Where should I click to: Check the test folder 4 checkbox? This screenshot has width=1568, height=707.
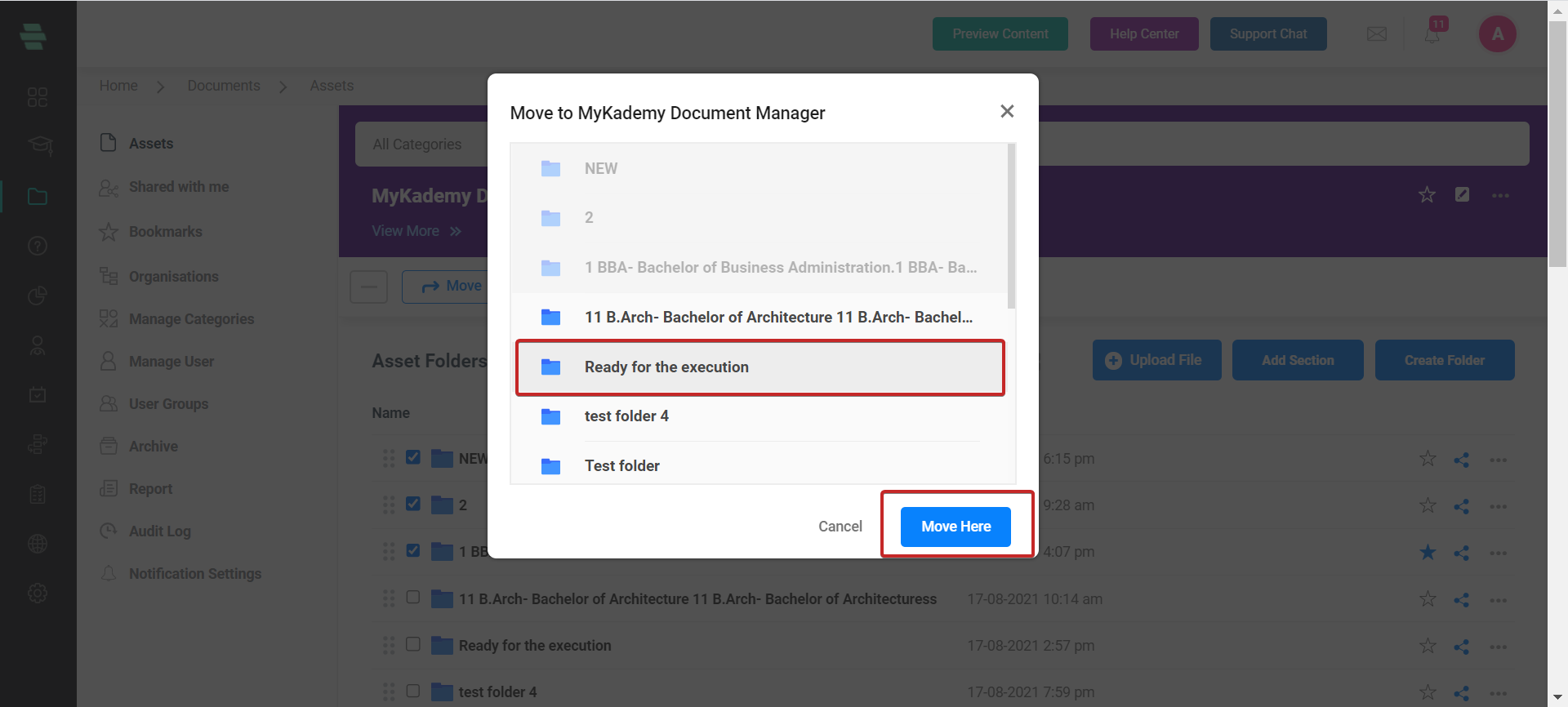coord(413,691)
